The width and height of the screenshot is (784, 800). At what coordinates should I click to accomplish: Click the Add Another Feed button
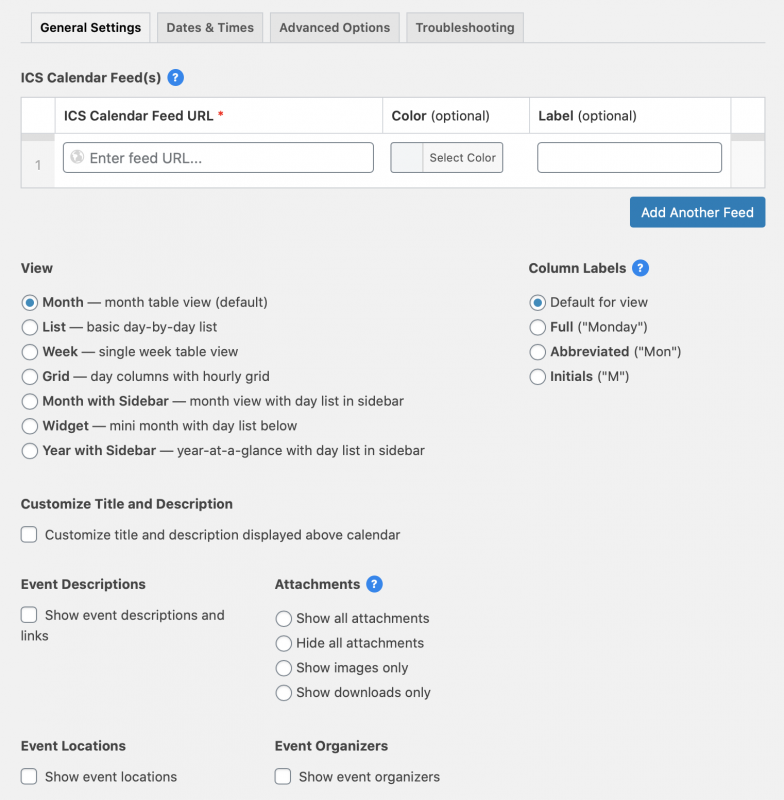[697, 212]
